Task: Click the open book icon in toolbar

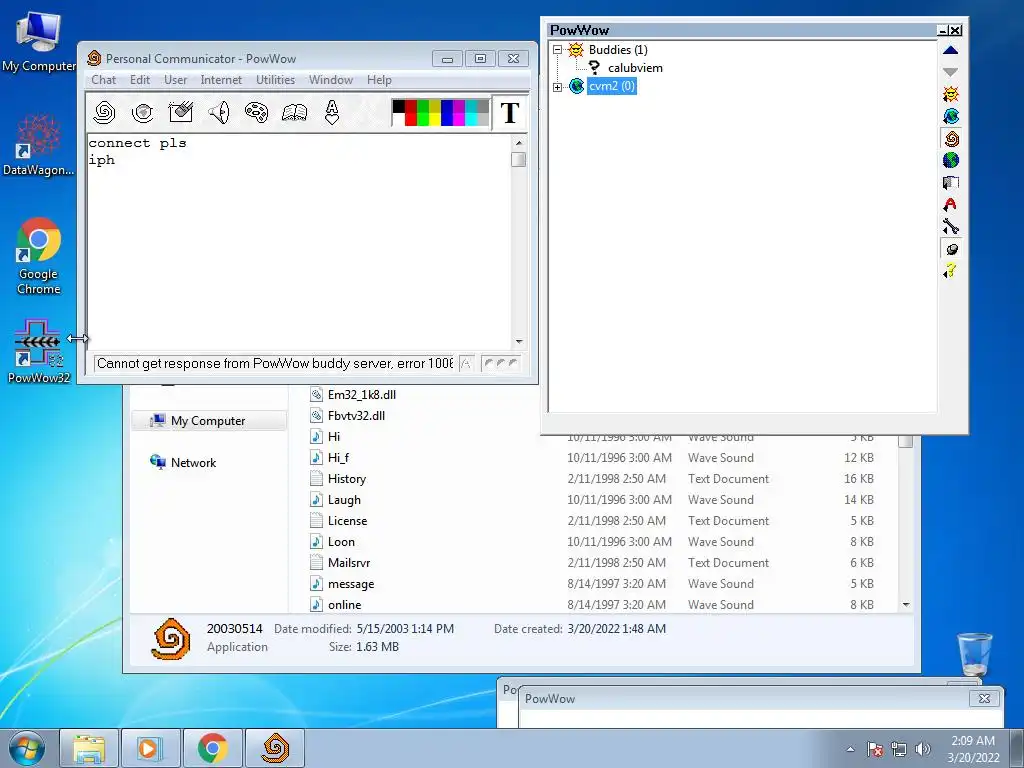Action: (x=294, y=112)
